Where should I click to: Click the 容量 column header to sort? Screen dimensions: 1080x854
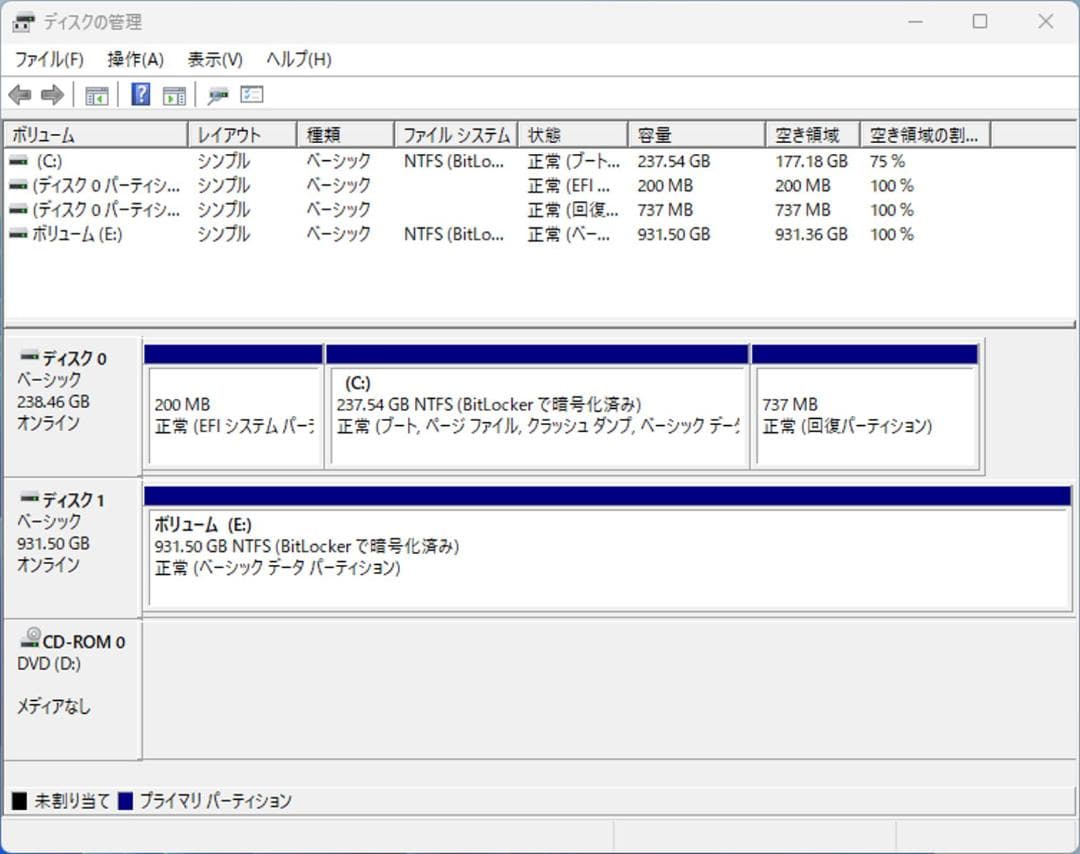pos(694,133)
